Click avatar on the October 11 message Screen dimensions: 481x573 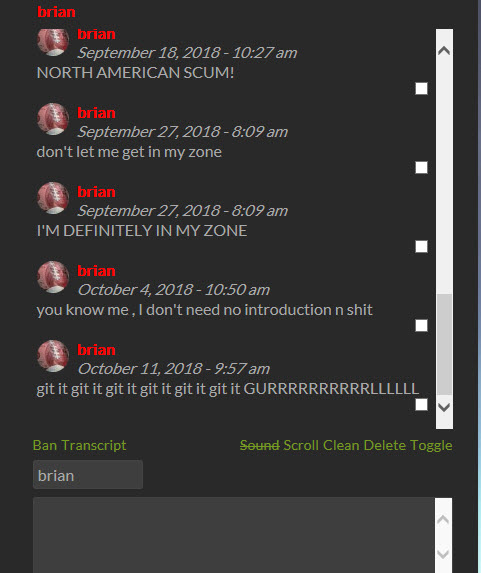coord(53,356)
